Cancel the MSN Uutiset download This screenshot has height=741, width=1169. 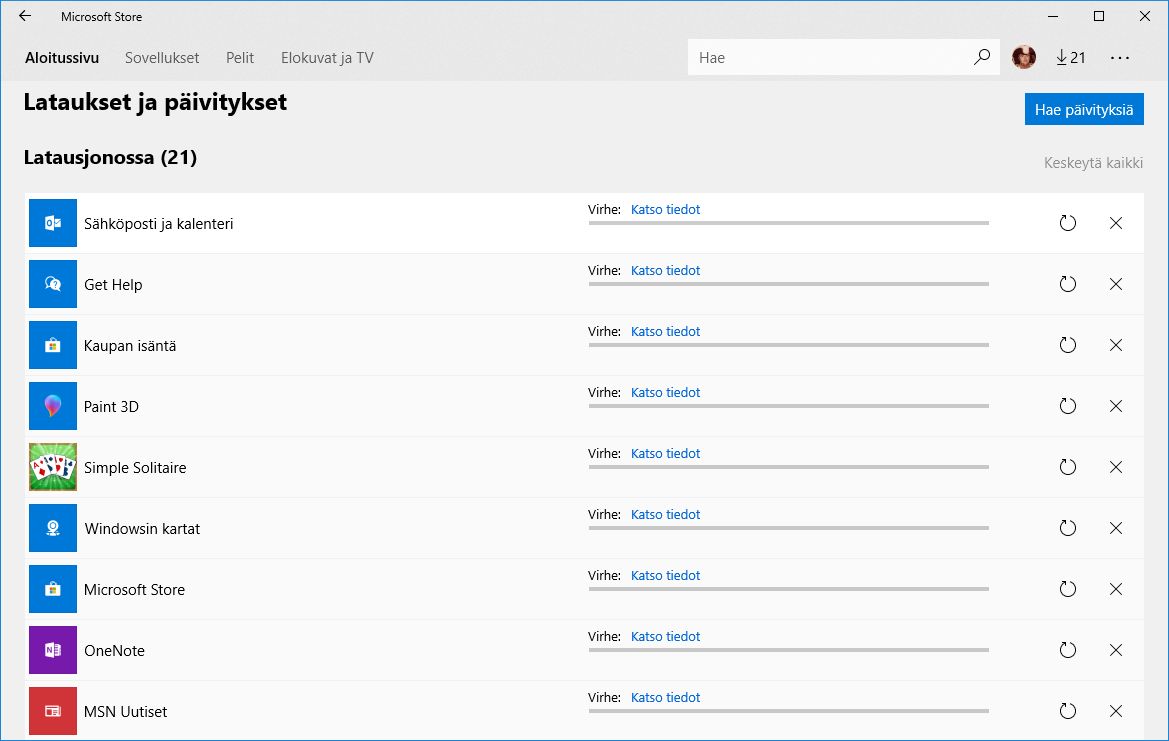tap(1116, 711)
